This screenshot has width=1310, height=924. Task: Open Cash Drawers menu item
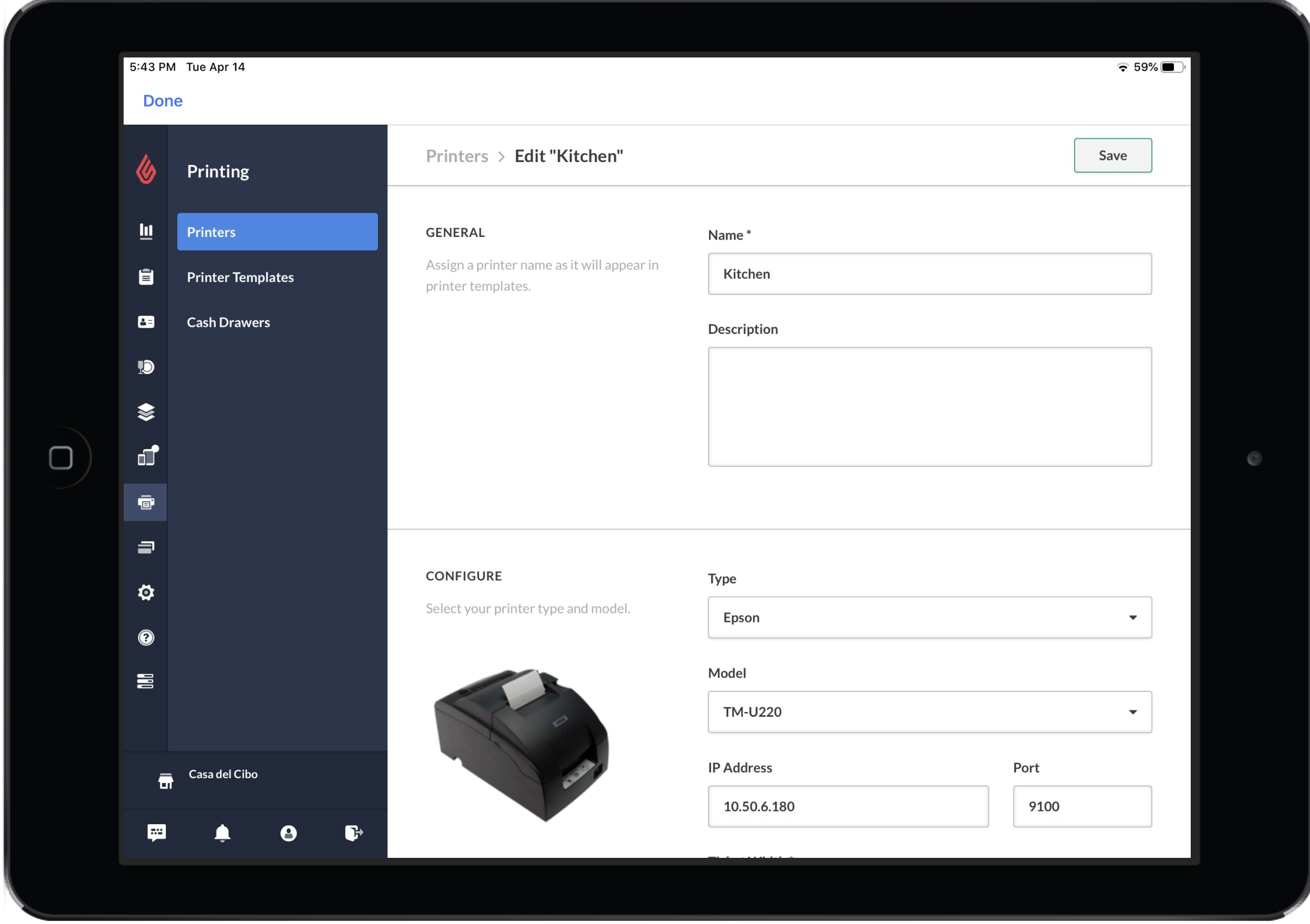(228, 323)
